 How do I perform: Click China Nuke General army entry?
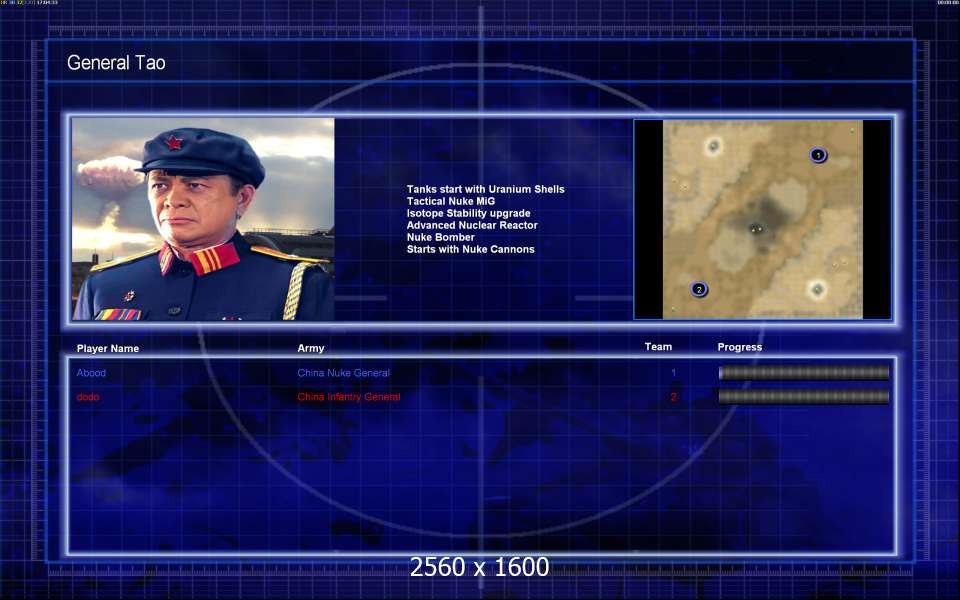point(343,373)
